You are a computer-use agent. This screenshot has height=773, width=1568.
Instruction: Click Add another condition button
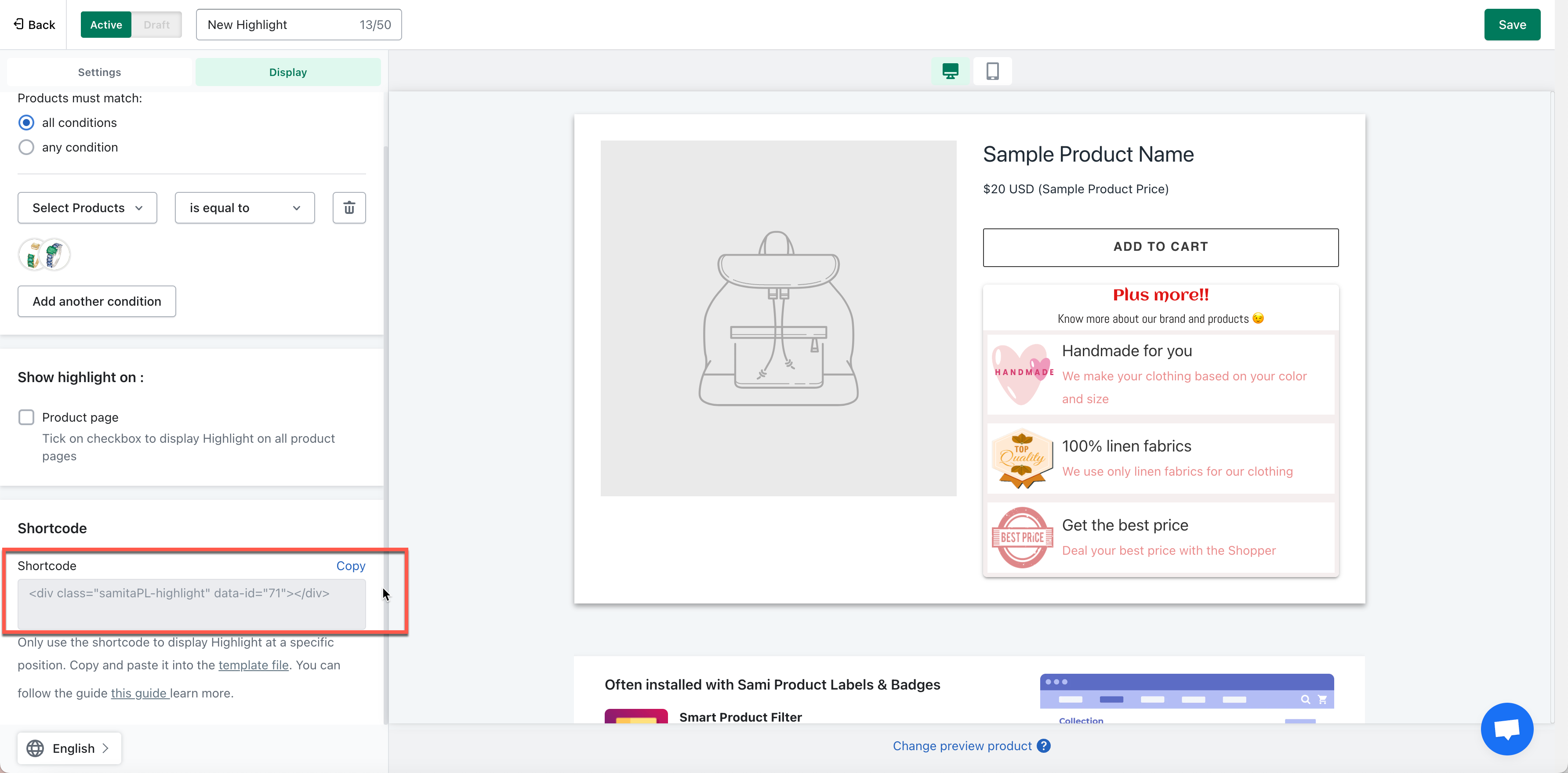(x=97, y=301)
